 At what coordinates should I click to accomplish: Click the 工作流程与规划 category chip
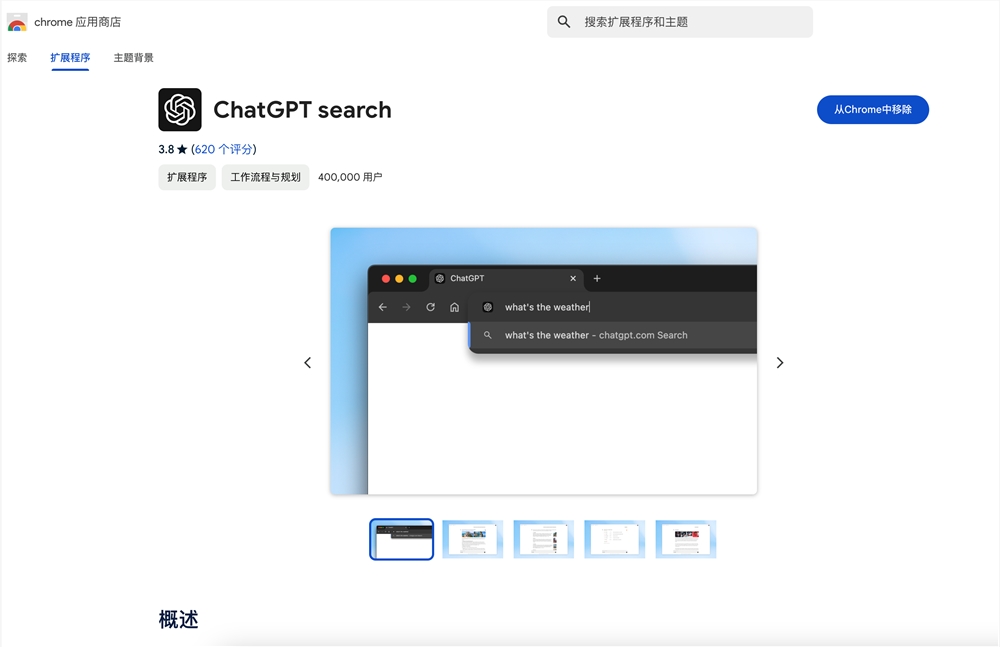pyautogui.click(x=265, y=177)
